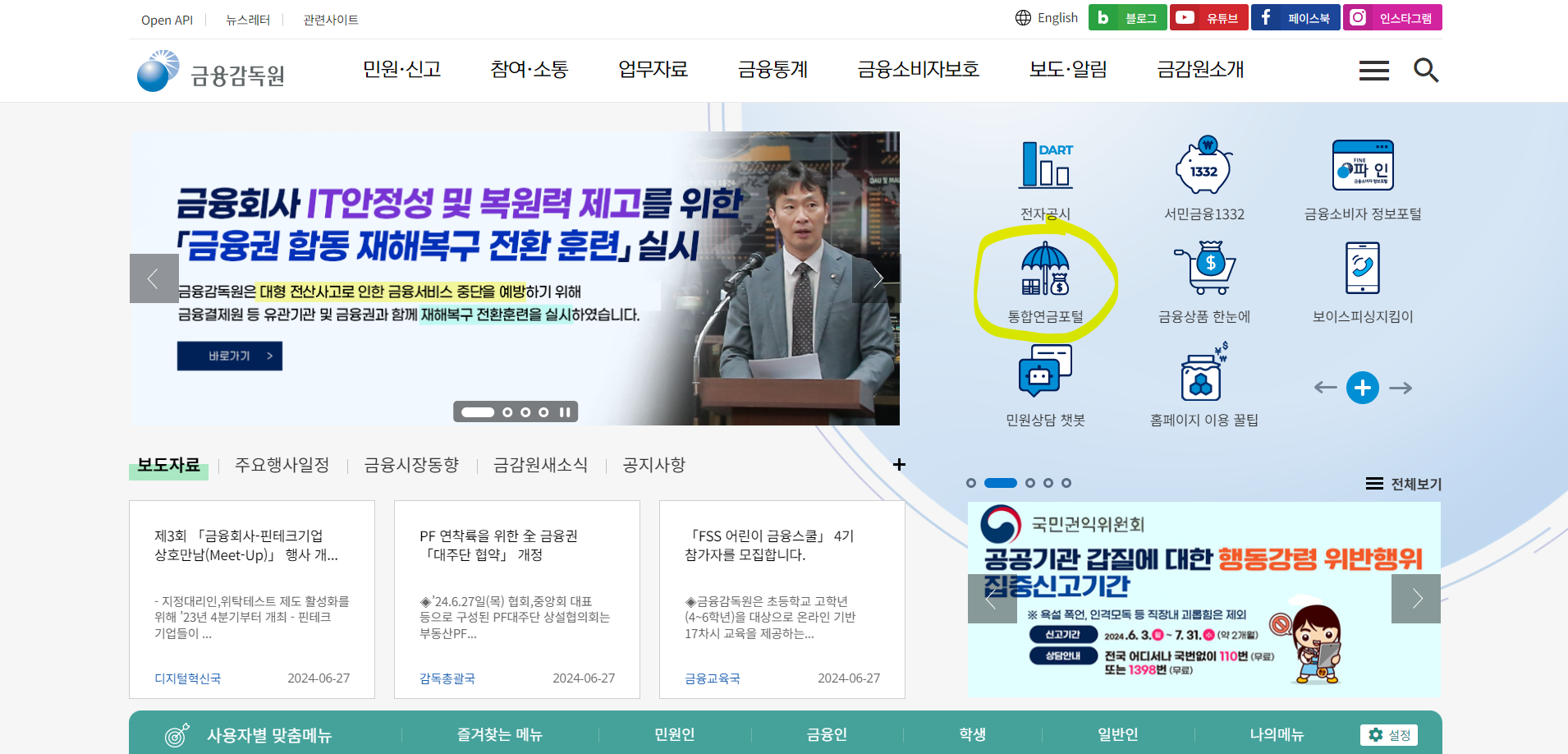Open the 인스타그램 social button
This screenshot has height=754, width=1568.
1392,17
